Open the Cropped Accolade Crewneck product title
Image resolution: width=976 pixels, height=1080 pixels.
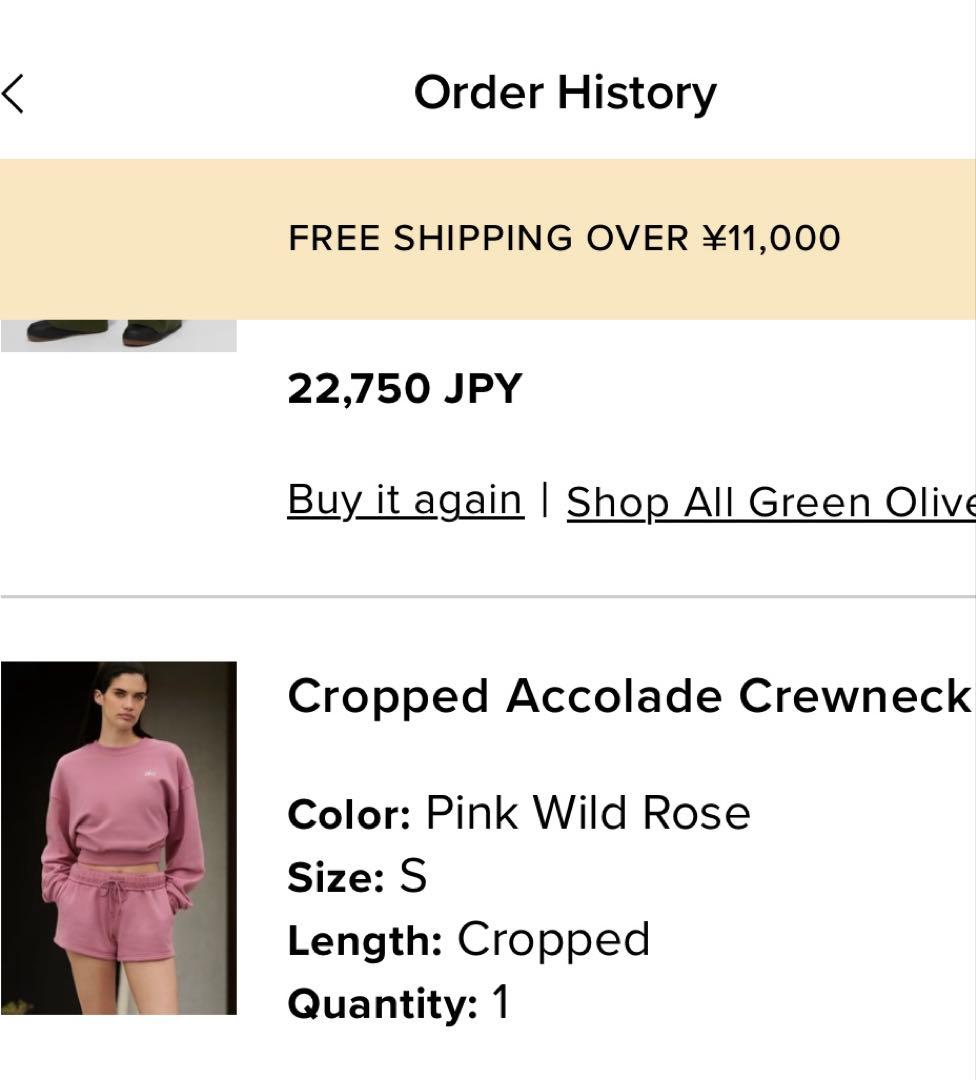click(628, 696)
